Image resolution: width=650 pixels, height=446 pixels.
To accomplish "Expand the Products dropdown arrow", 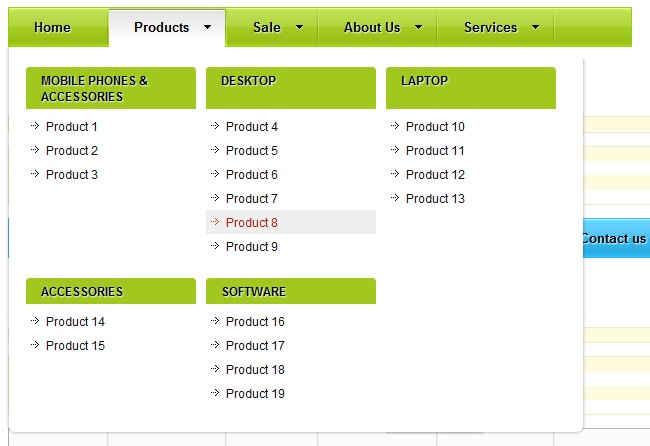I will point(207,28).
